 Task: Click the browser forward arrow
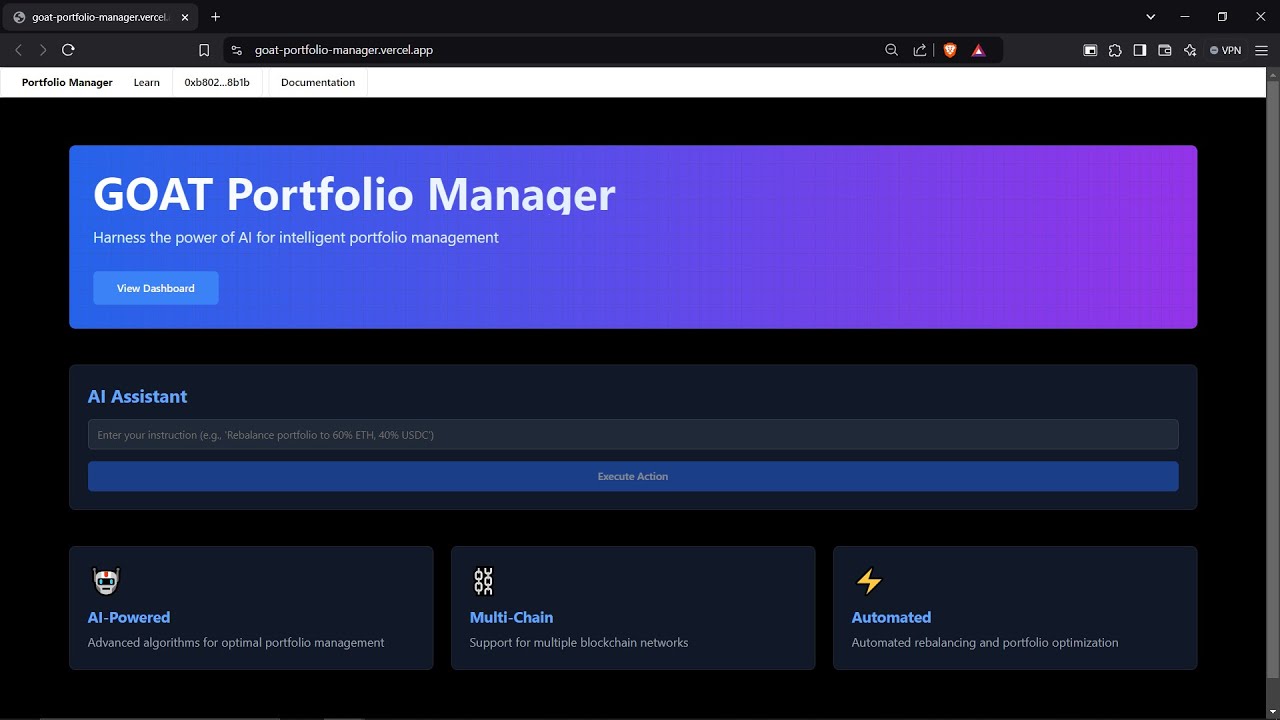43,50
